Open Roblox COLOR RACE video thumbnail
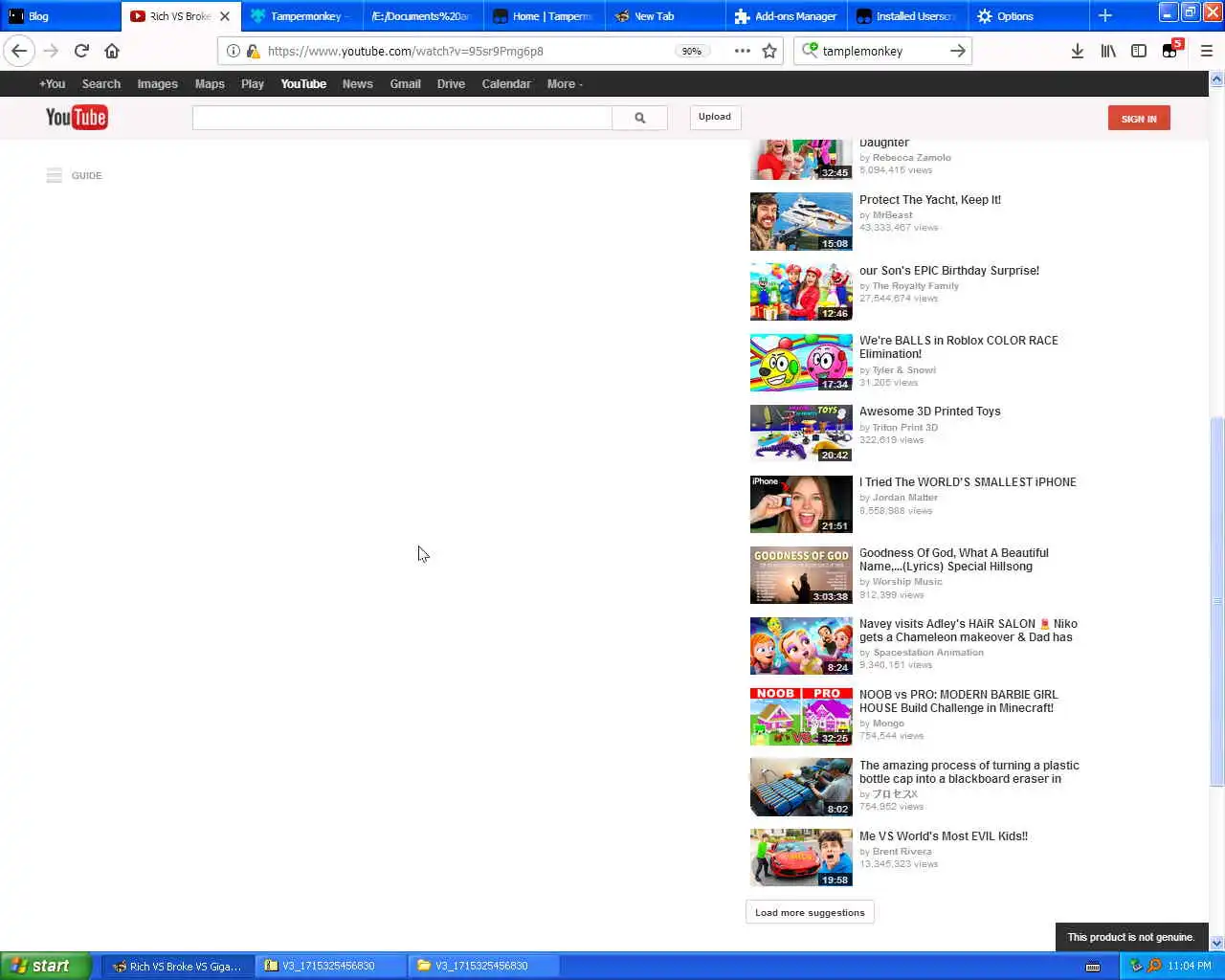Viewport: 1225px width, 980px height. 801,363
